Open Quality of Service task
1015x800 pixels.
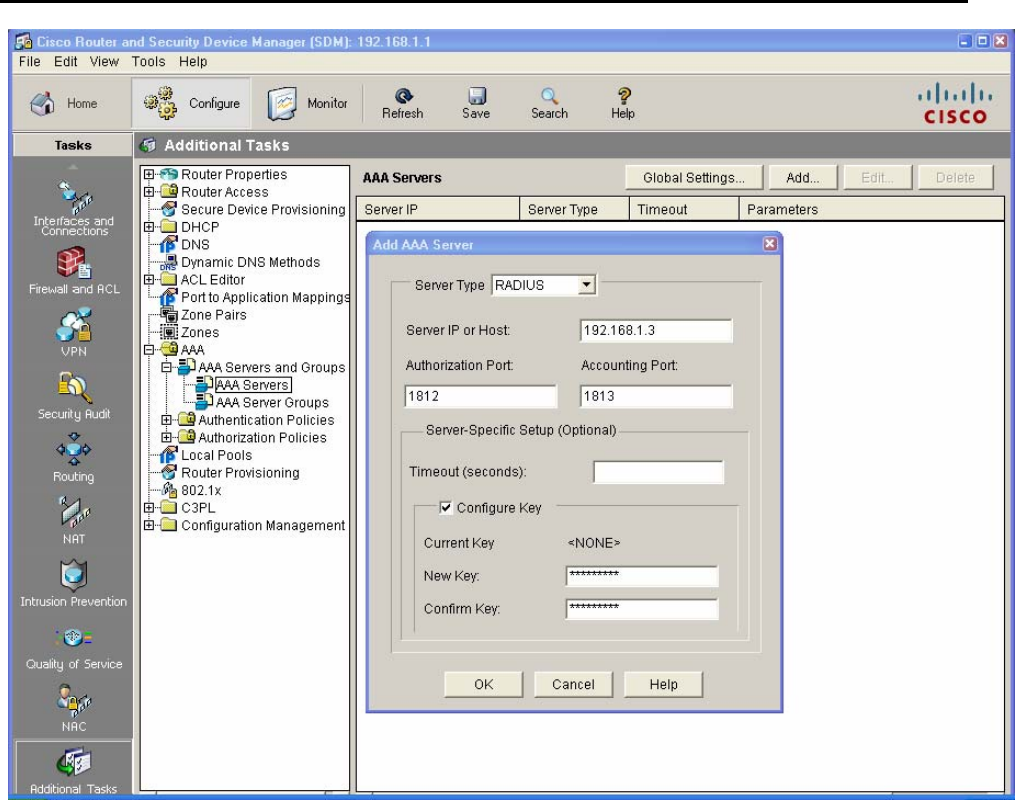coord(74,649)
